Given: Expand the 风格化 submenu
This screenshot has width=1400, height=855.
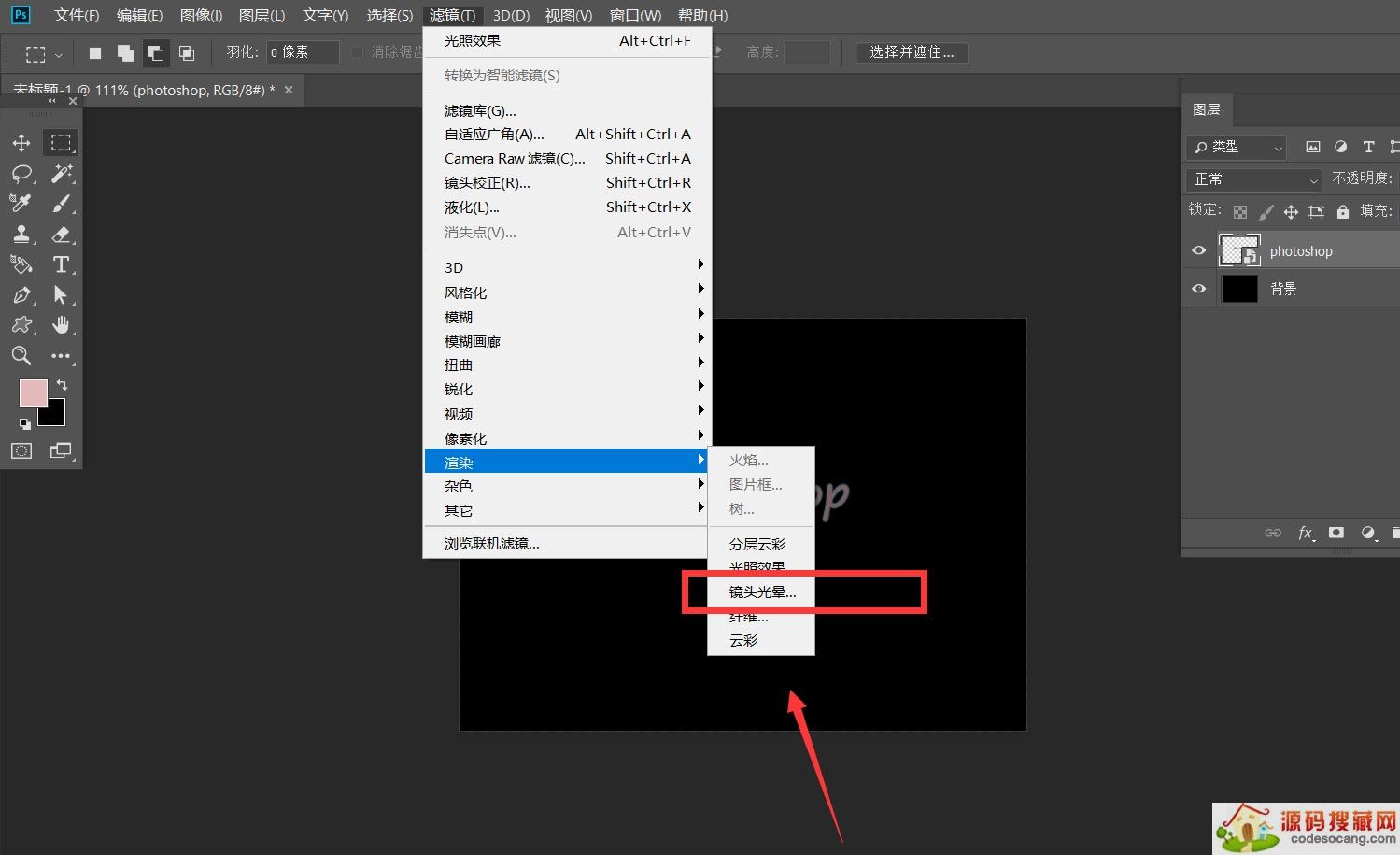Looking at the screenshot, I should coord(568,292).
